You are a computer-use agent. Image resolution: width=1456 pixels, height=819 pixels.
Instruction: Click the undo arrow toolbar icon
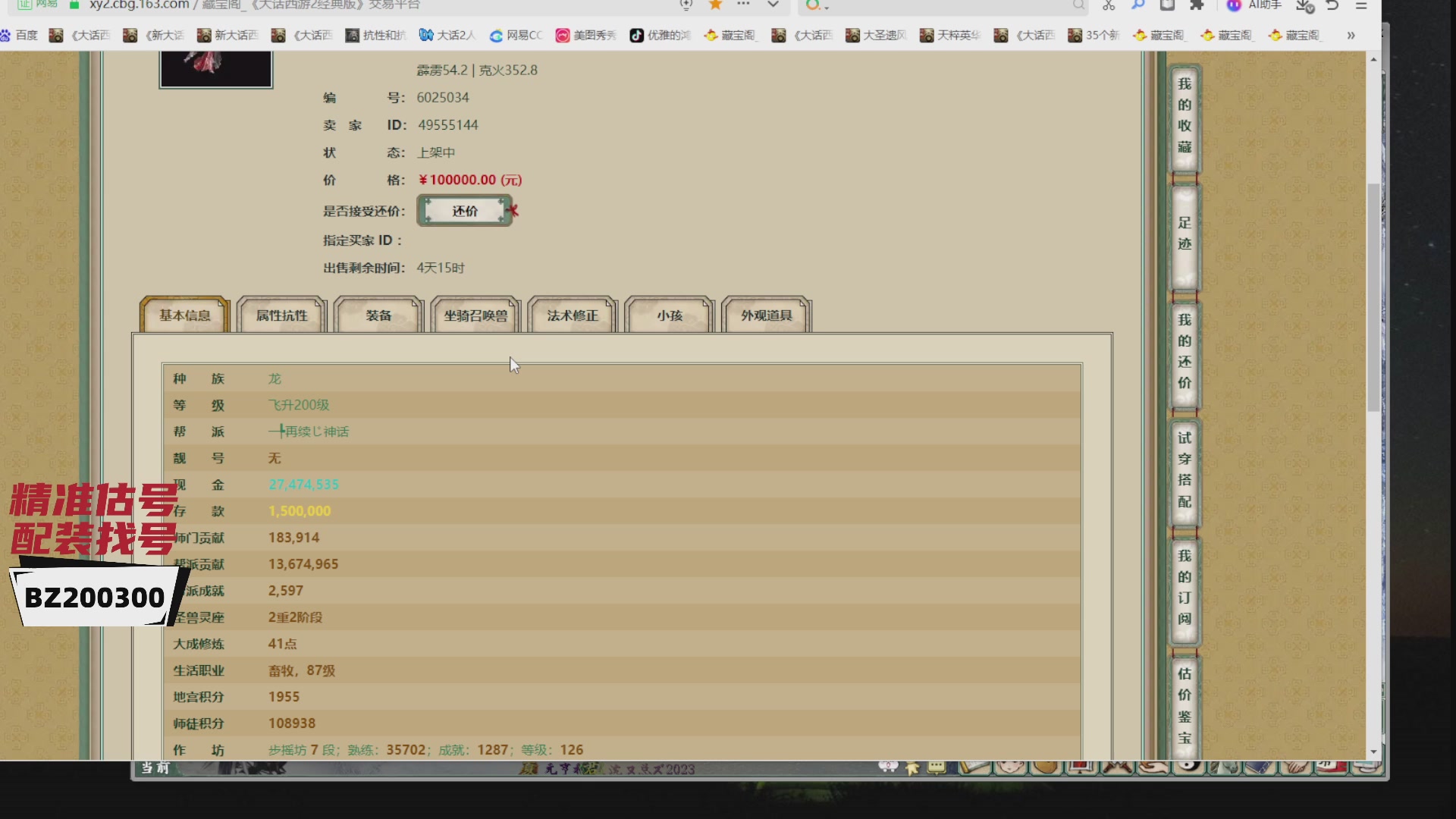[1332, 5]
